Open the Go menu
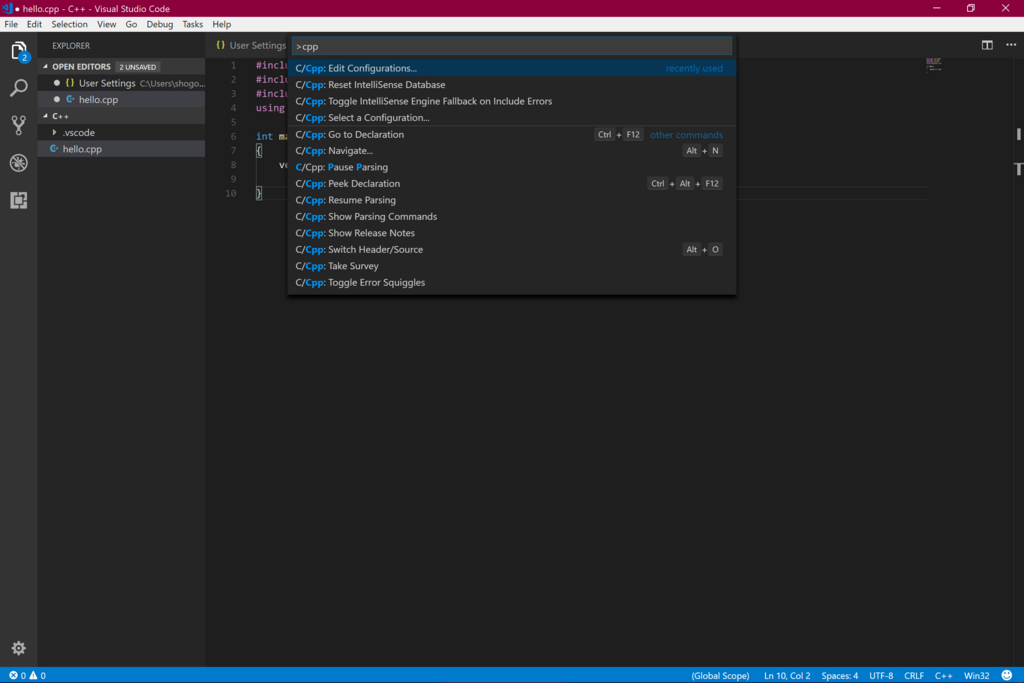Image resolution: width=1024 pixels, height=683 pixels. point(131,24)
